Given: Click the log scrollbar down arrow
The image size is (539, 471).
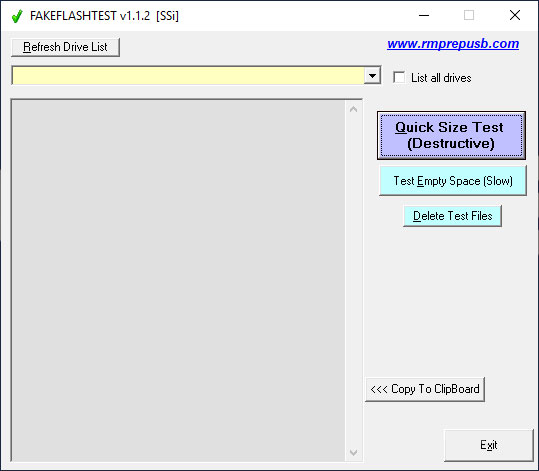Looking at the screenshot, I should pyautogui.click(x=353, y=452).
